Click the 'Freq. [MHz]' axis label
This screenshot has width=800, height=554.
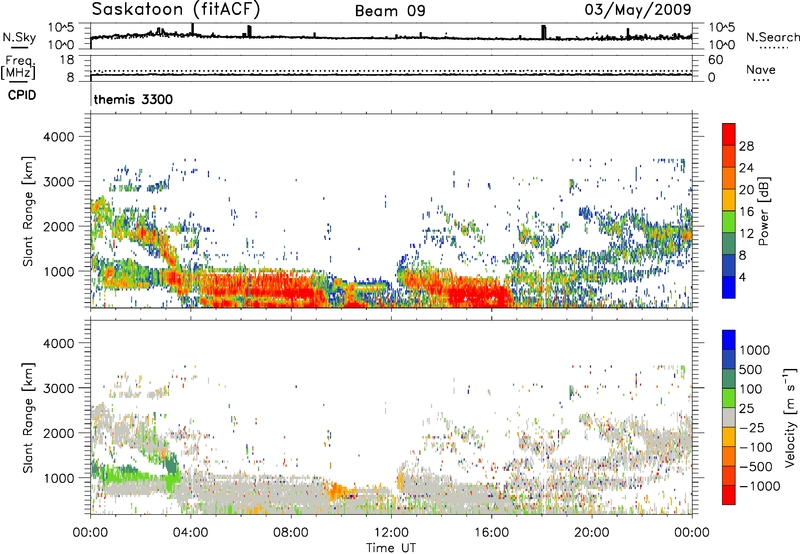(x=18, y=67)
